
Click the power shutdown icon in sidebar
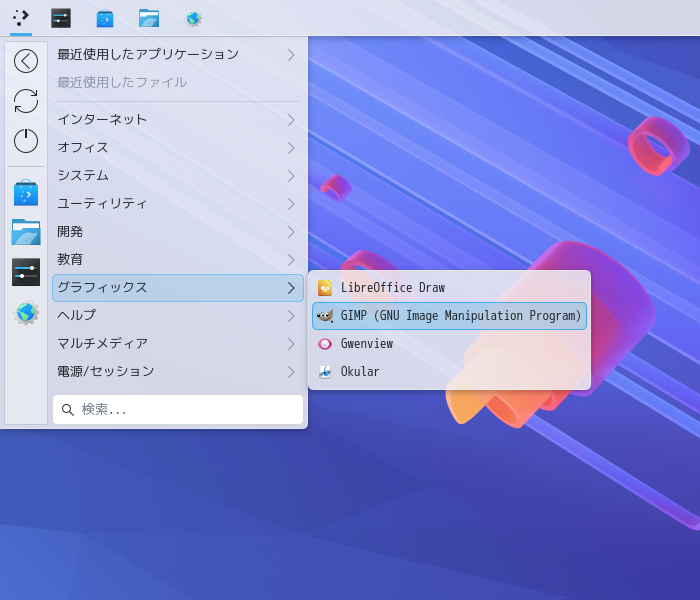click(26, 141)
